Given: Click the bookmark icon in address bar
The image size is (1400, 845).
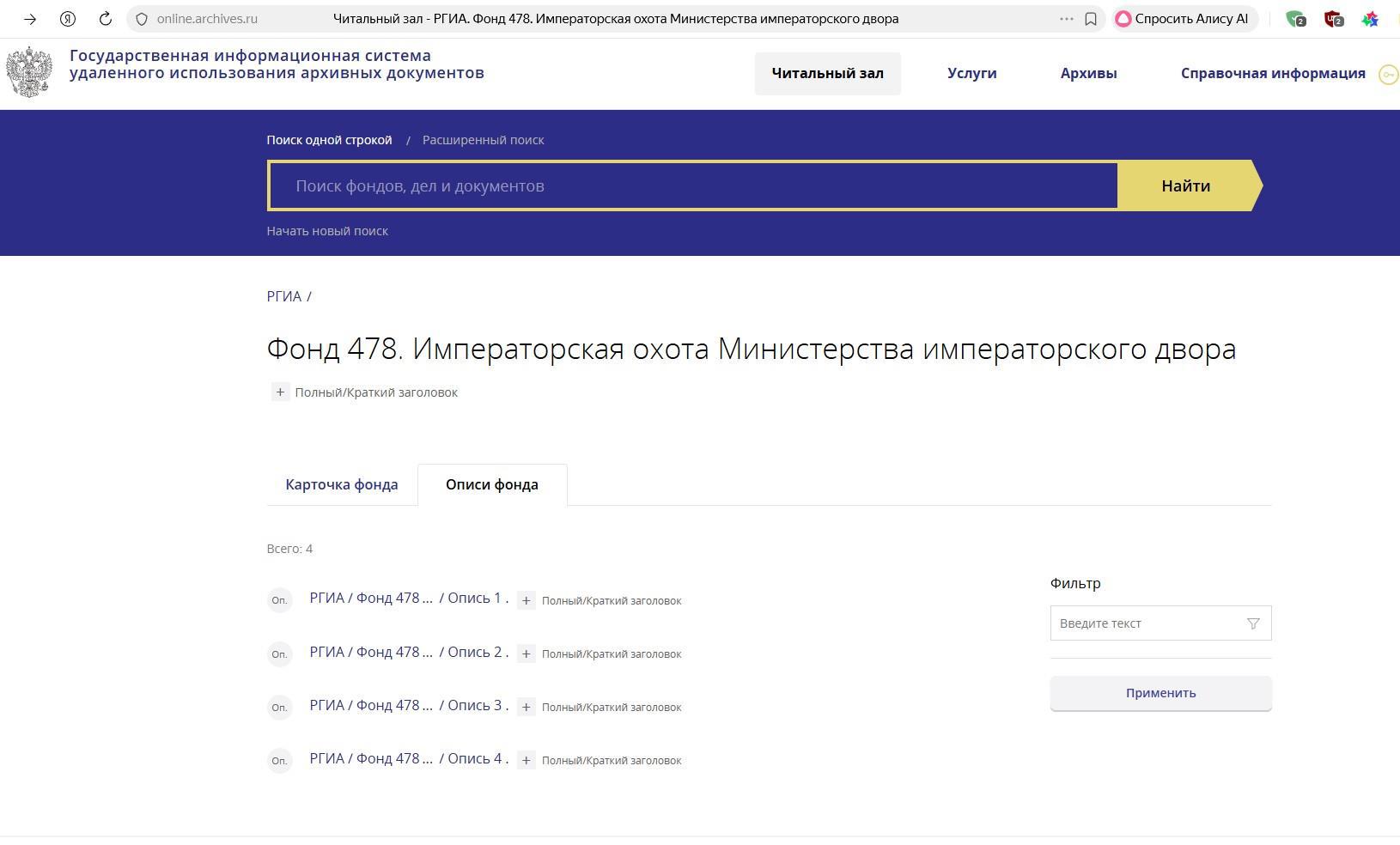Looking at the screenshot, I should [x=1091, y=19].
